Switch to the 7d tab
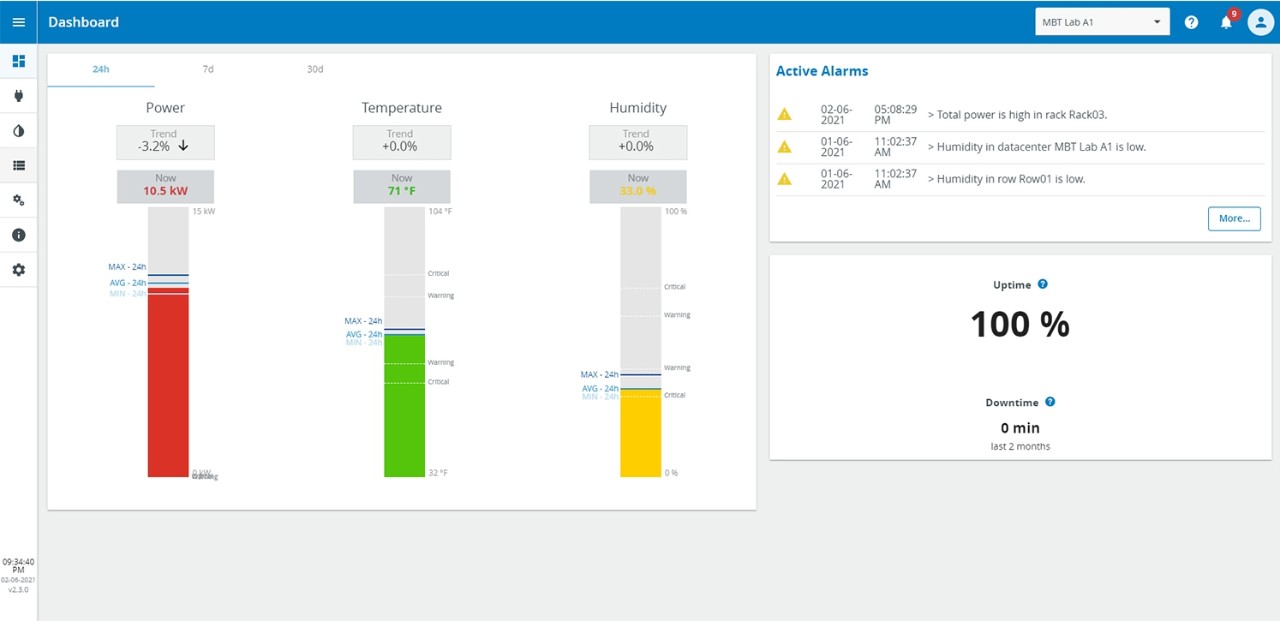Screen dimensions: 1280x621 point(207,69)
